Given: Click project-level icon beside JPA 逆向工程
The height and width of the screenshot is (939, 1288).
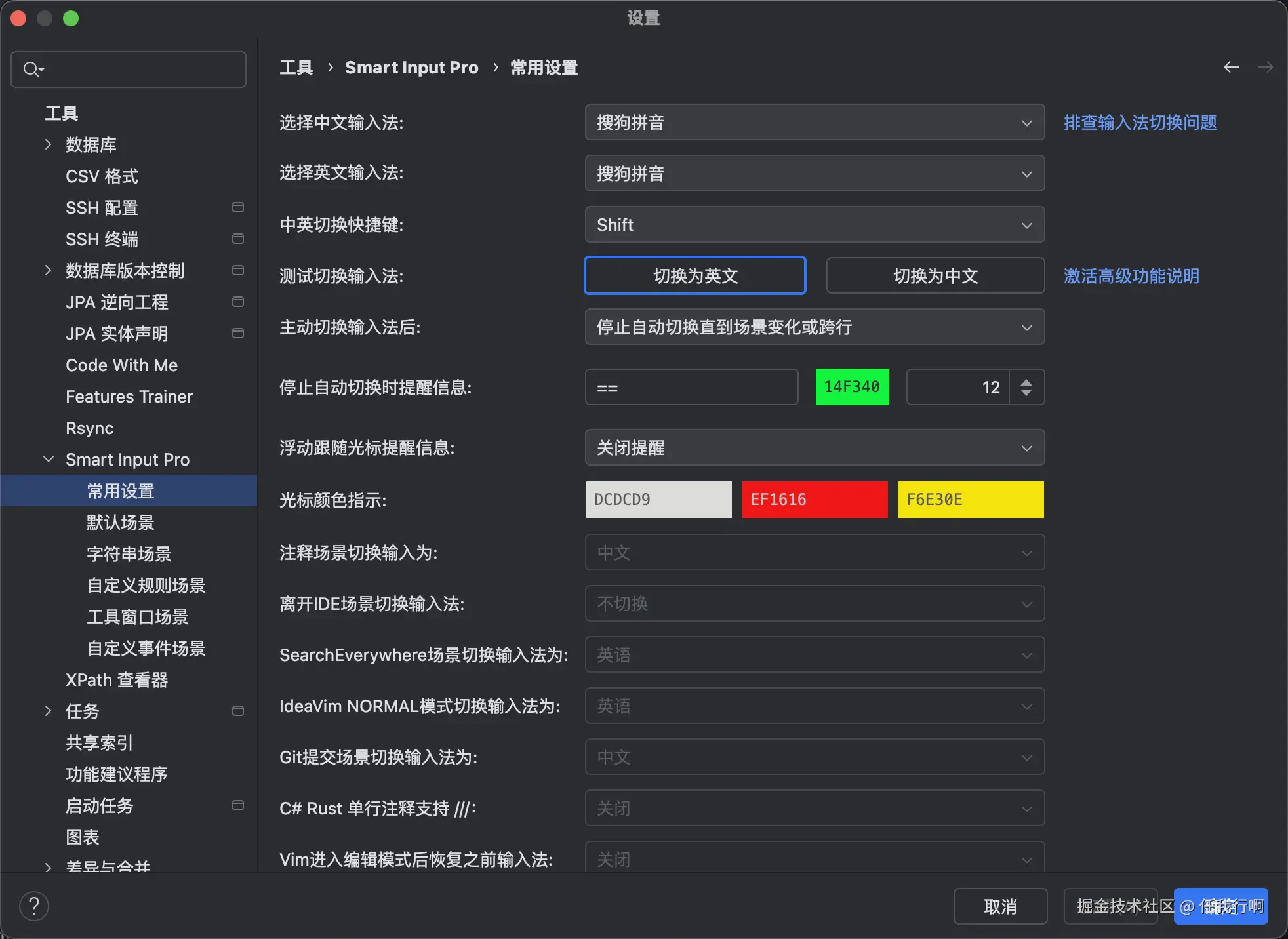Looking at the screenshot, I should click(x=238, y=302).
